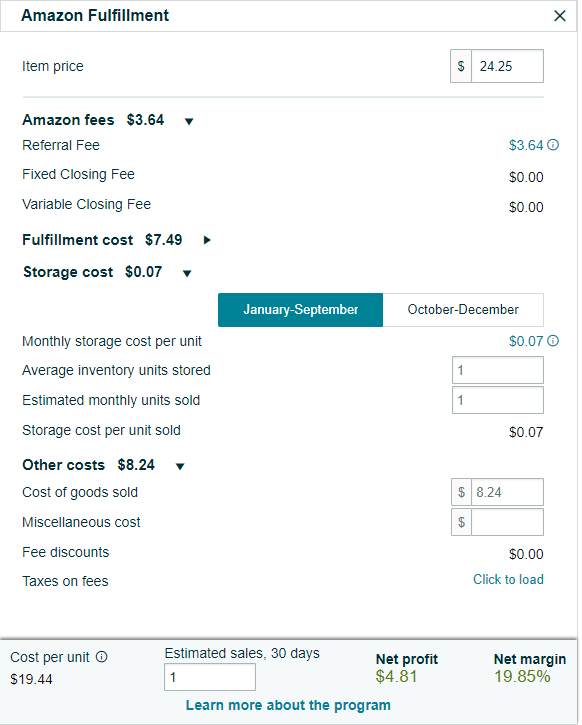Collapse the Amazon fees section
The image size is (582, 725).
click(x=189, y=122)
